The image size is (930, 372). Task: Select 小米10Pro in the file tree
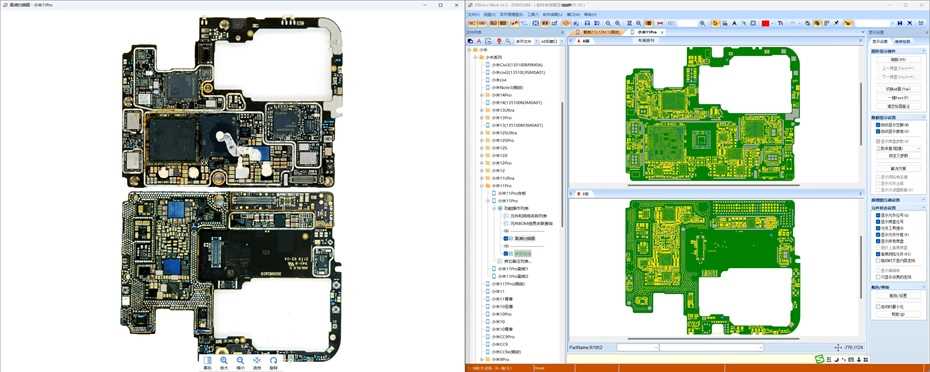[x=501, y=314]
